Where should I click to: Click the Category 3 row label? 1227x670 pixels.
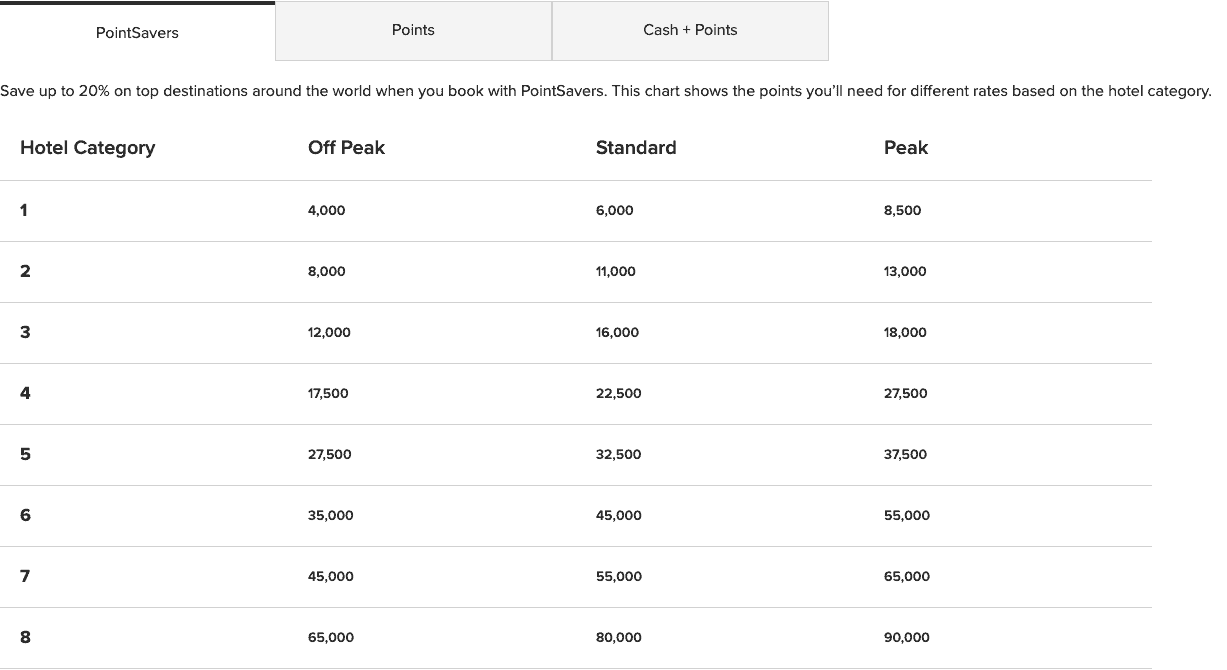25,332
